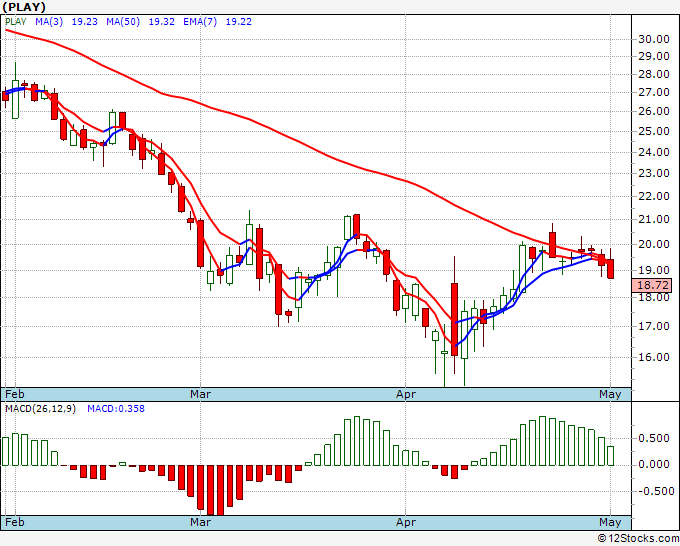Screen dimensions: 680x546
Task: Click the 28.00 price axis label
Action: click(654, 74)
